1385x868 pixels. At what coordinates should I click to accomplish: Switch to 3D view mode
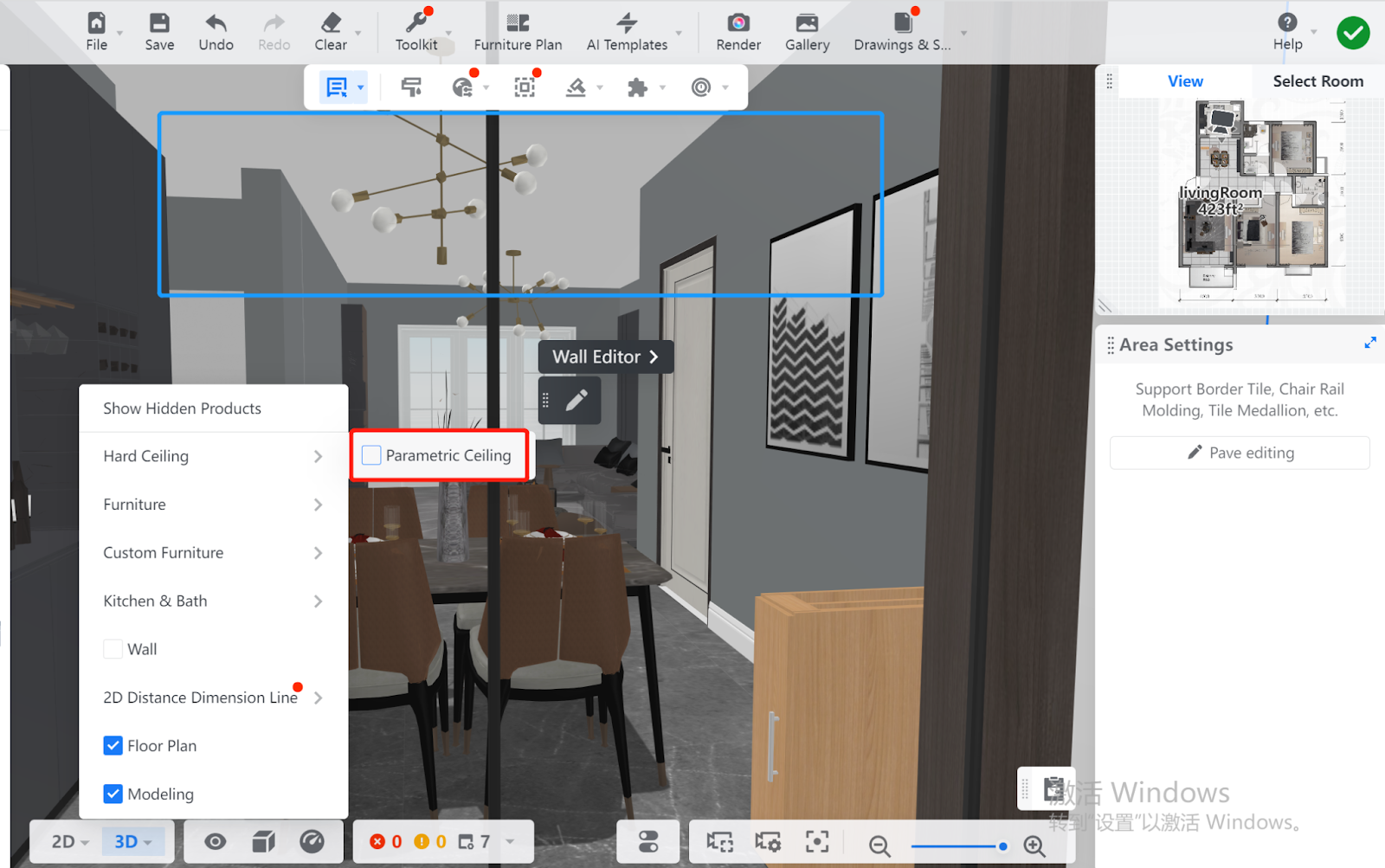(132, 841)
